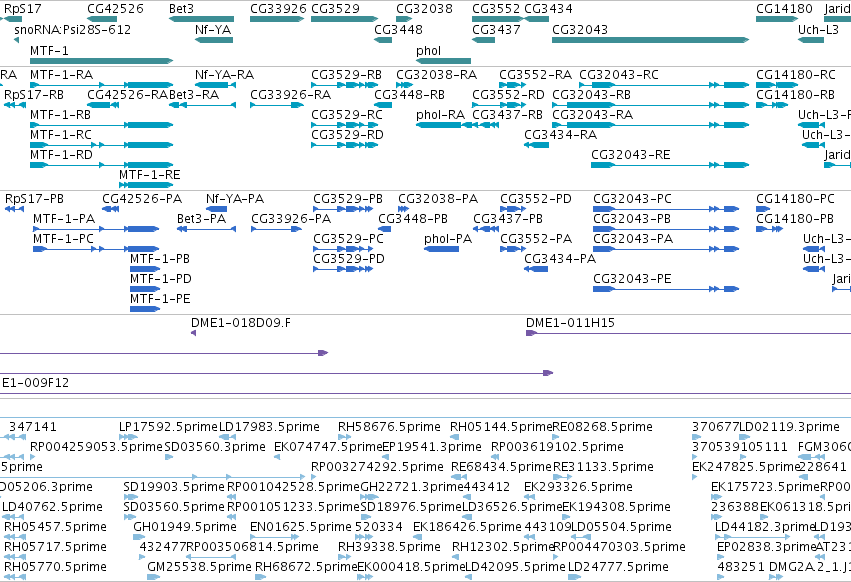Select the MTF-1 gene label
851x582 pixels.
coord(49,51)
